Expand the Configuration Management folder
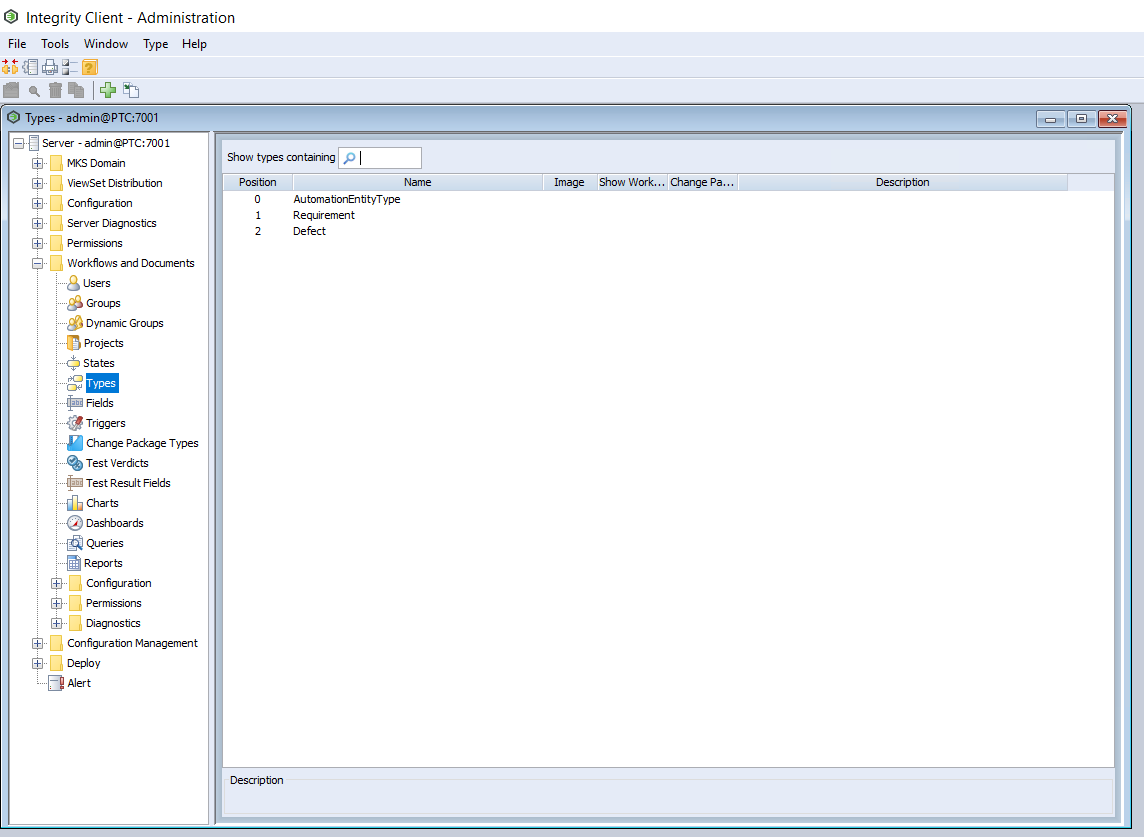The height and width of the screenshot is (837, 1144). pos(38,643)
